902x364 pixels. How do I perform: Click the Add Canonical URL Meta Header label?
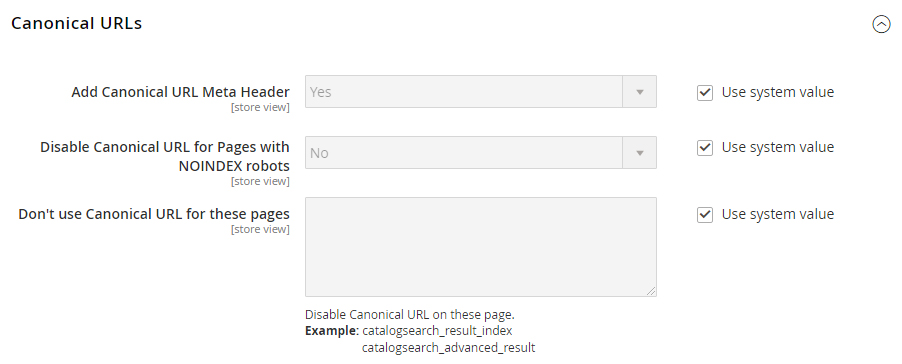(180, 92)
